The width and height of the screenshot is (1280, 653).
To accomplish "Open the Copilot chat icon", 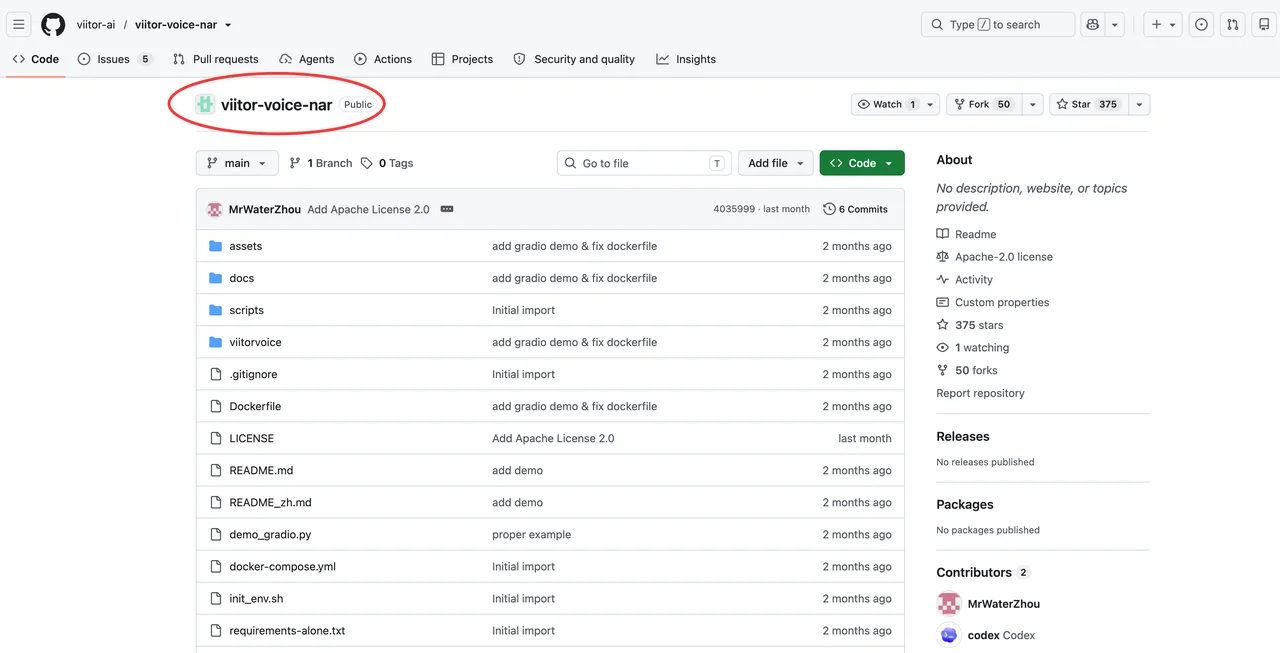I will pos(1093,24).
